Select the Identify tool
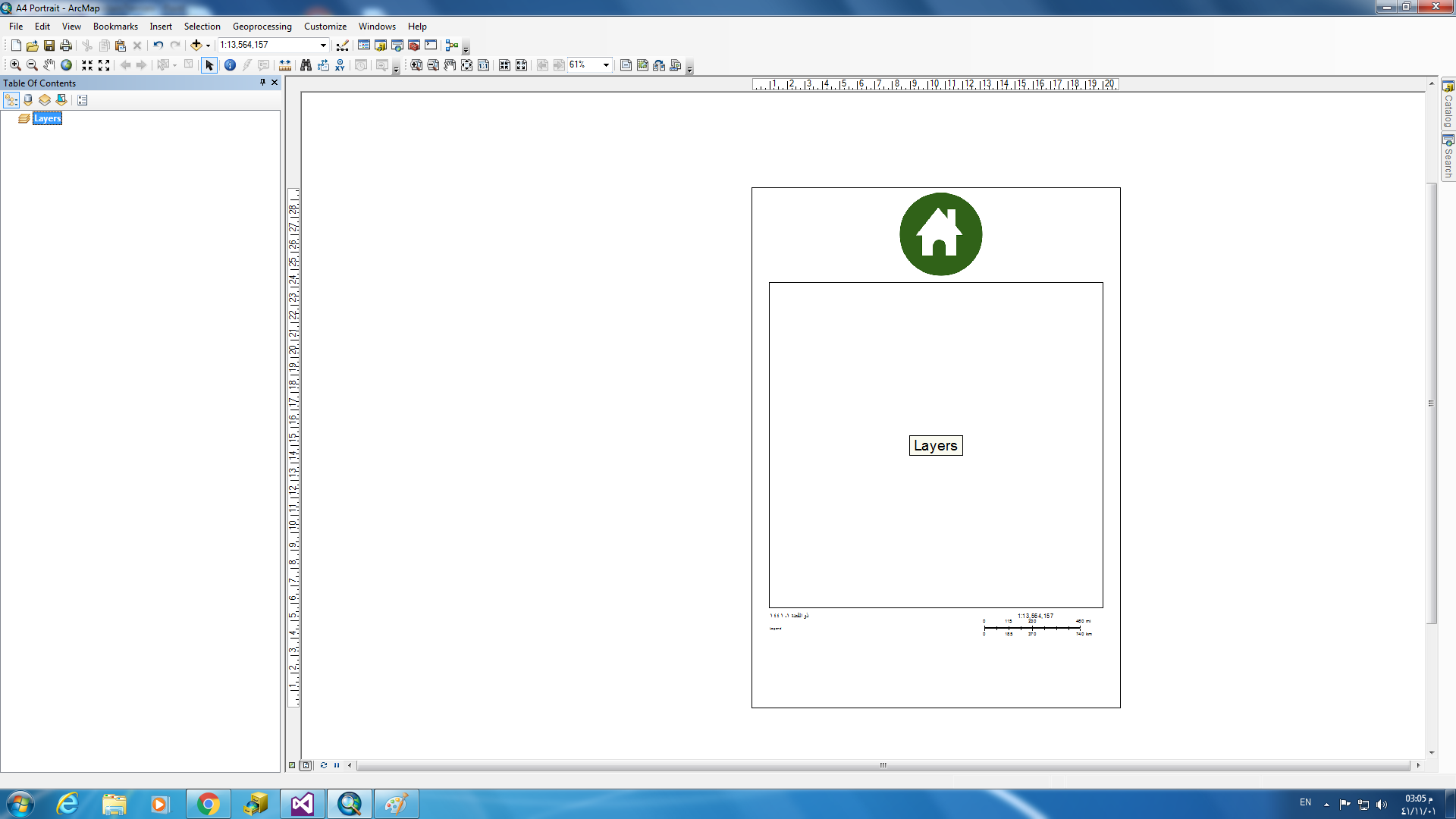The width and height of the screenshot is (1456, 819). pyautogui.click(x=230, y=65)
